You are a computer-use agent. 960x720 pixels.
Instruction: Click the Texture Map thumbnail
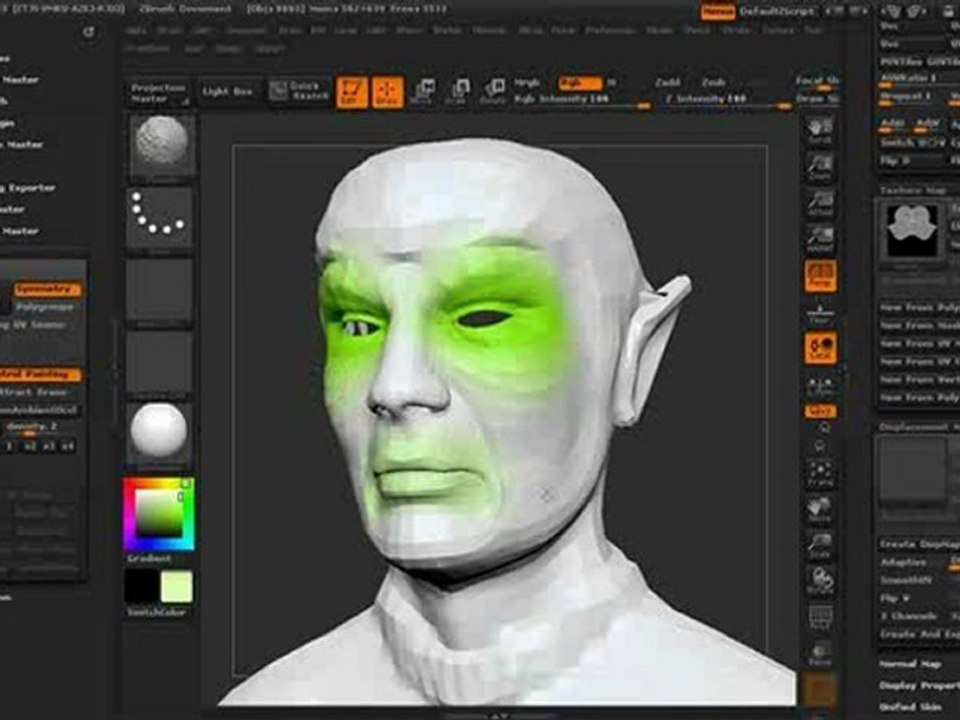912,231
